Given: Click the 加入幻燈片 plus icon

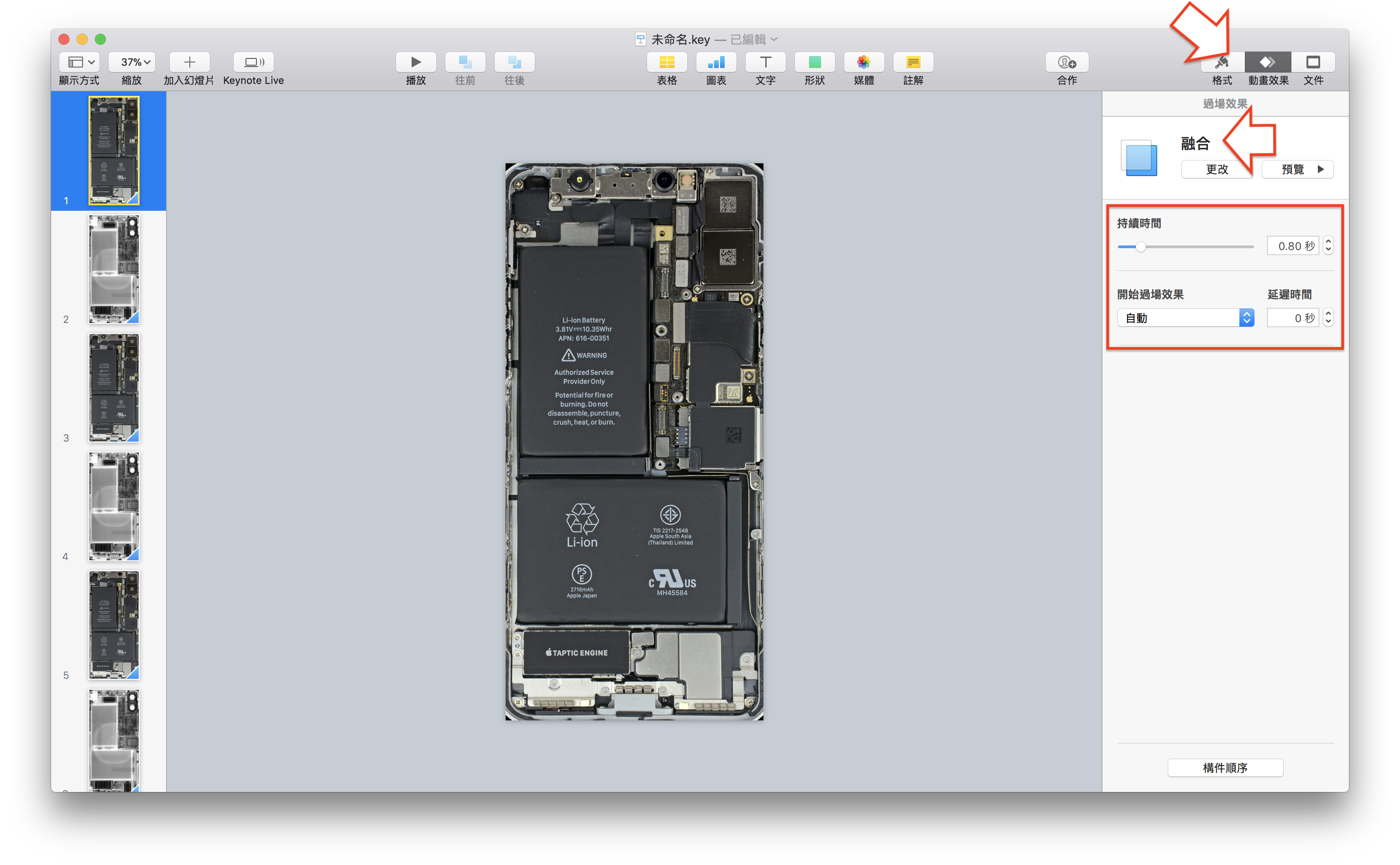Looking at the screenshot, I should click(190, 62).
